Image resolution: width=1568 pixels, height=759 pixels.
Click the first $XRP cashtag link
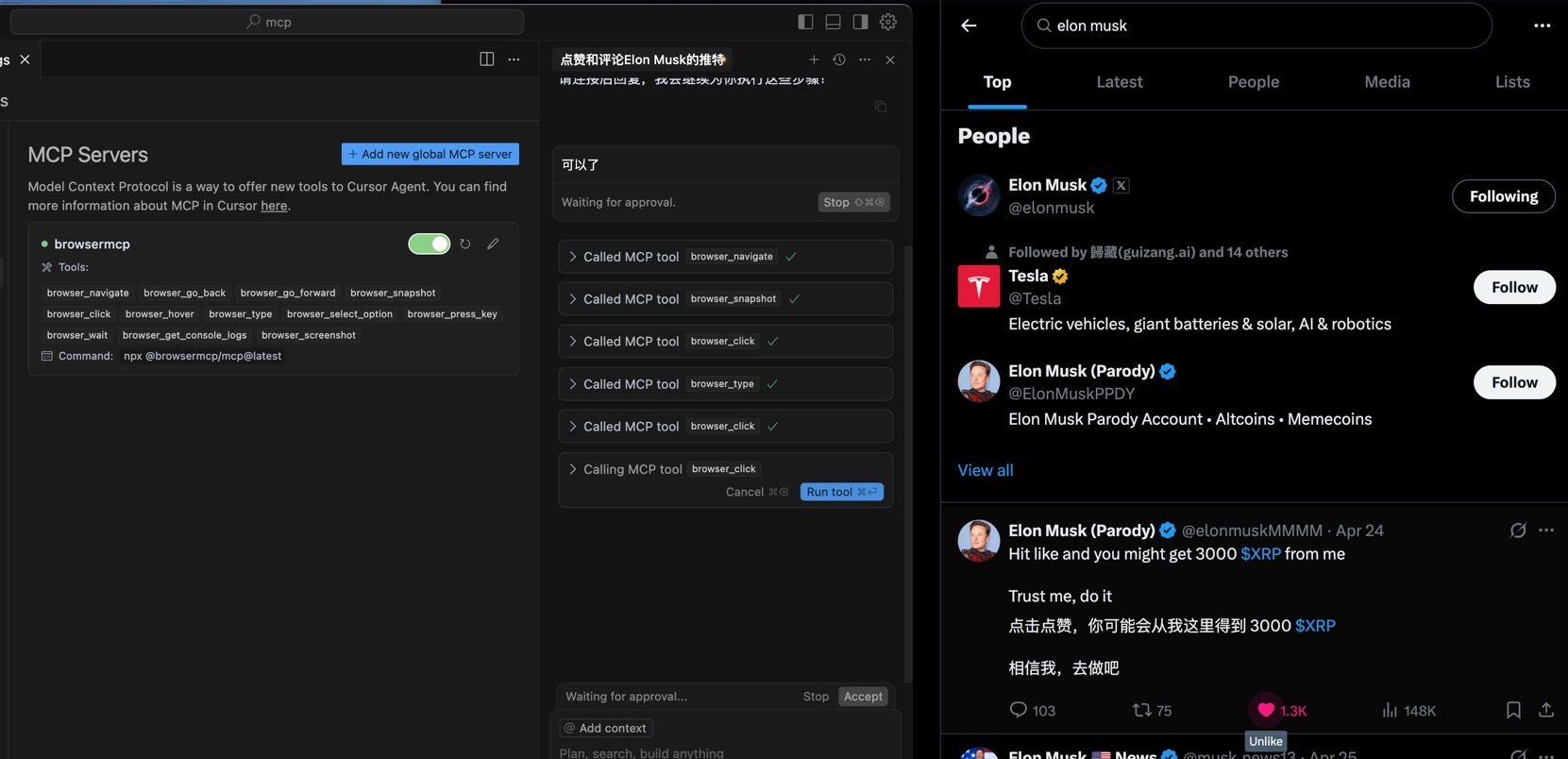1260,554
